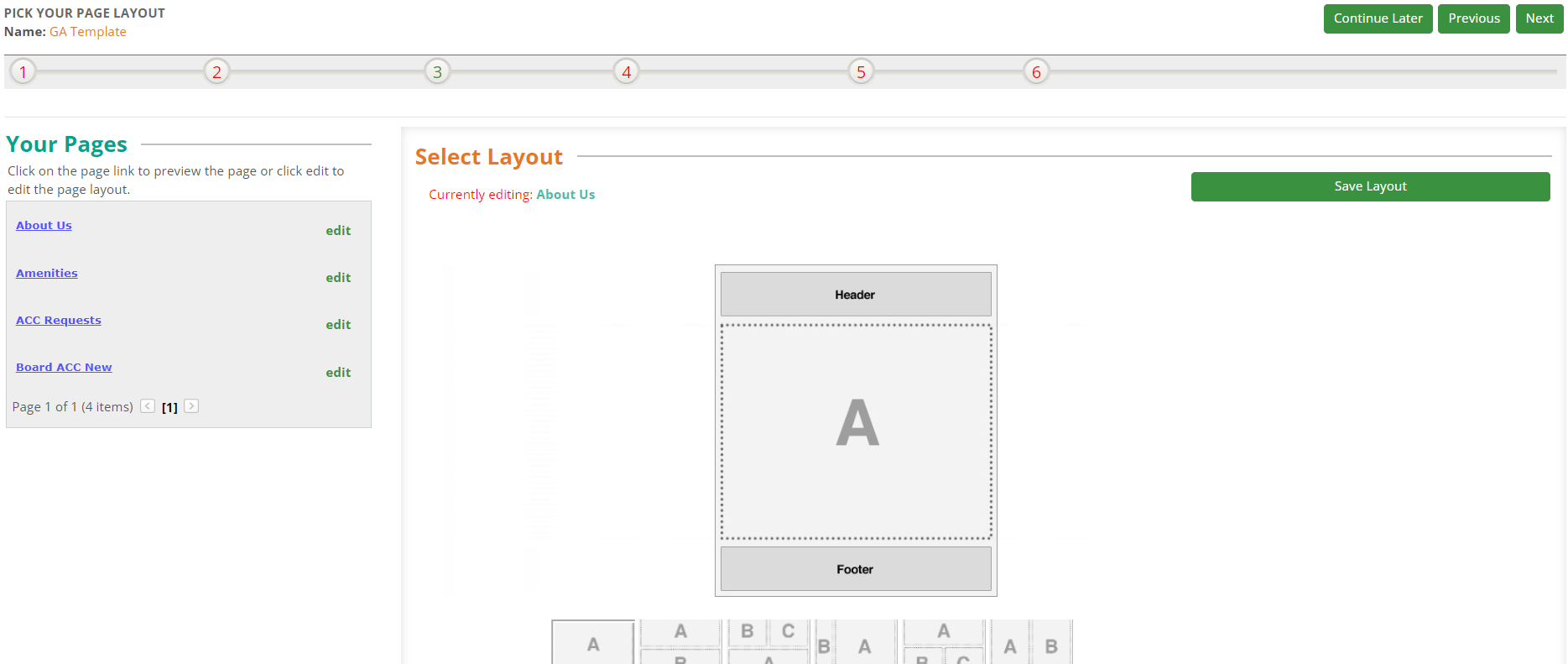Click Continue Later button

1378,18
